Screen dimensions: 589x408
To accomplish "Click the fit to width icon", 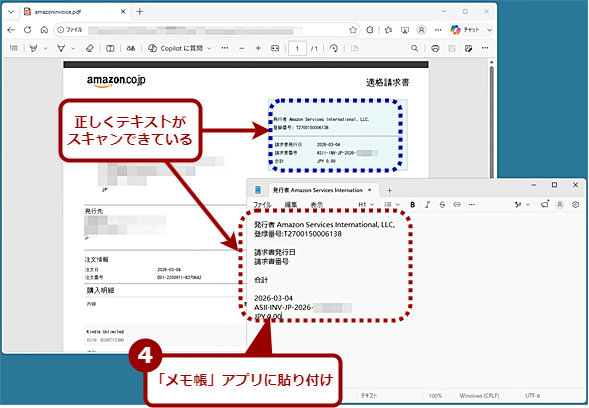I will pyautogui.click(x=275, y=48).
